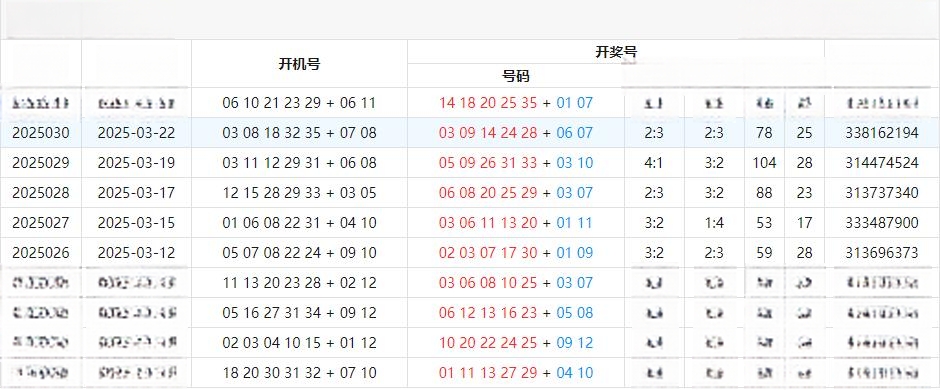Image resolution: width=940 pixels, height=390 pixels.
Task: Click machine number 11 13 20 23 28 + 02 12
Action: [299, 283]
